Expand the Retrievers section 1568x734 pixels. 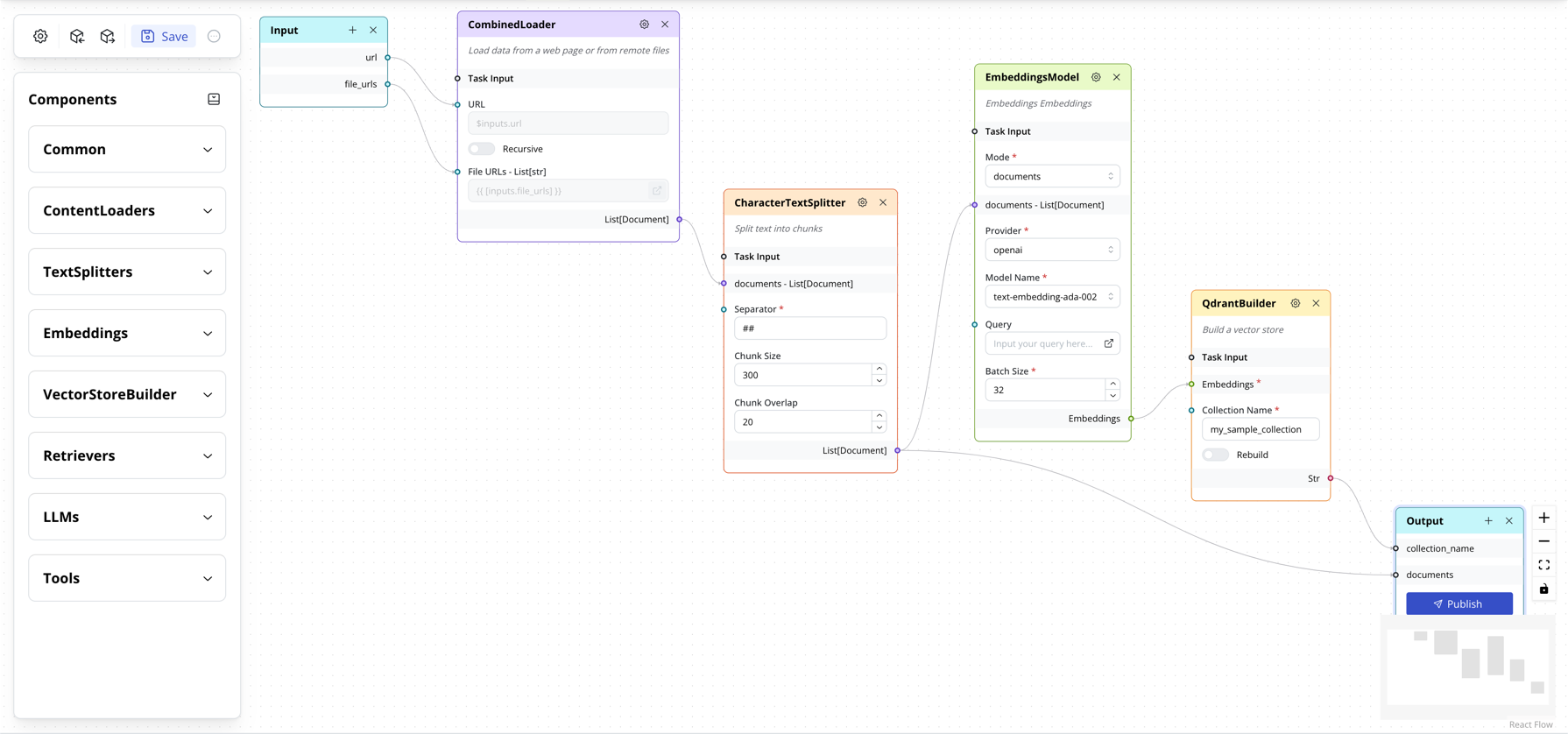click(x=127, y=455)
